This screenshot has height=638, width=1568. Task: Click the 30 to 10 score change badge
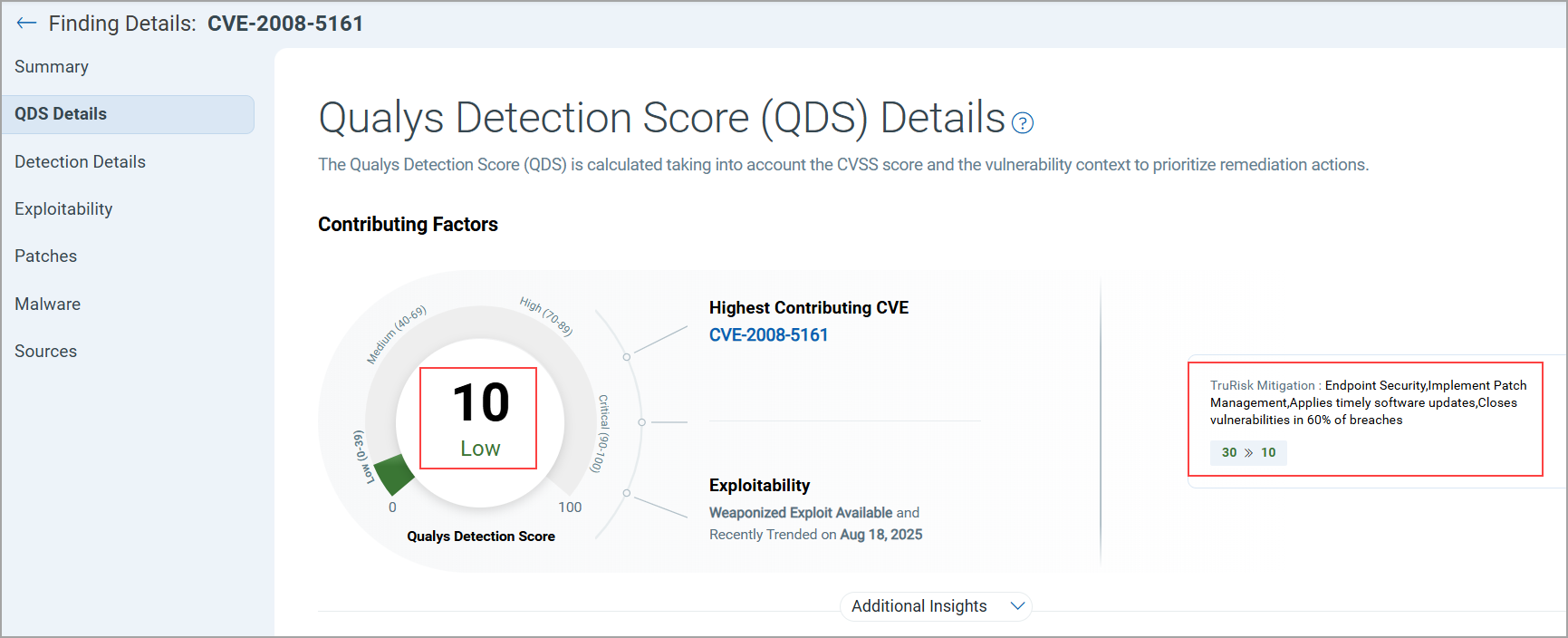click(x=1248, y=453)
